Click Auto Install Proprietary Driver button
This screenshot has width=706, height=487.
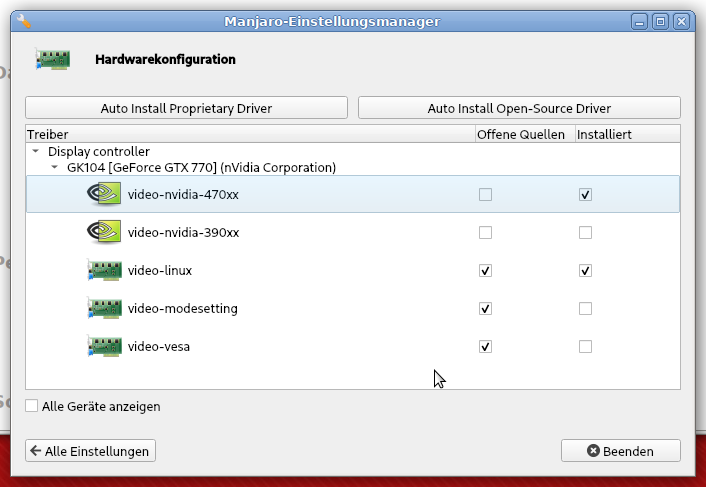(186, 108)
